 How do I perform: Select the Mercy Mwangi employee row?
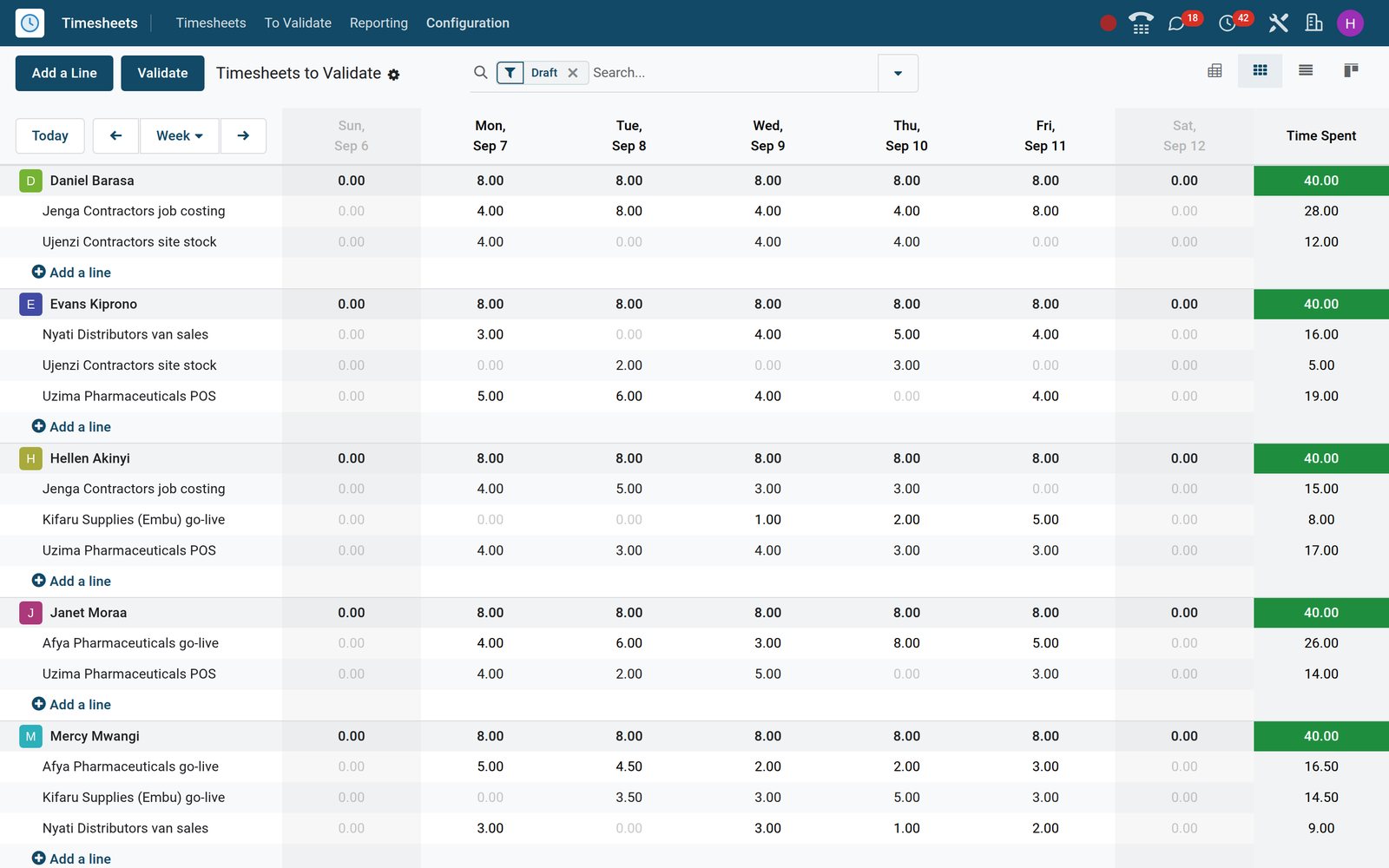tap(694, 736)
